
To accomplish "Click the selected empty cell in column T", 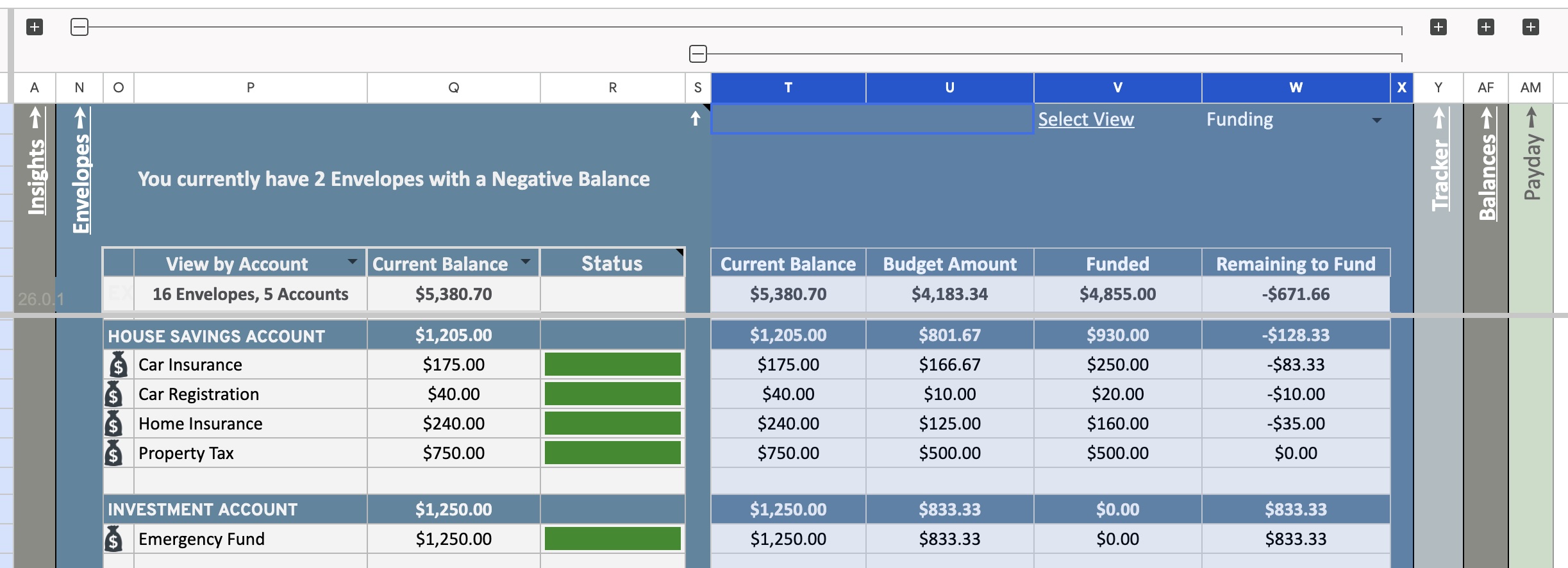I will (x=872, y=119).
